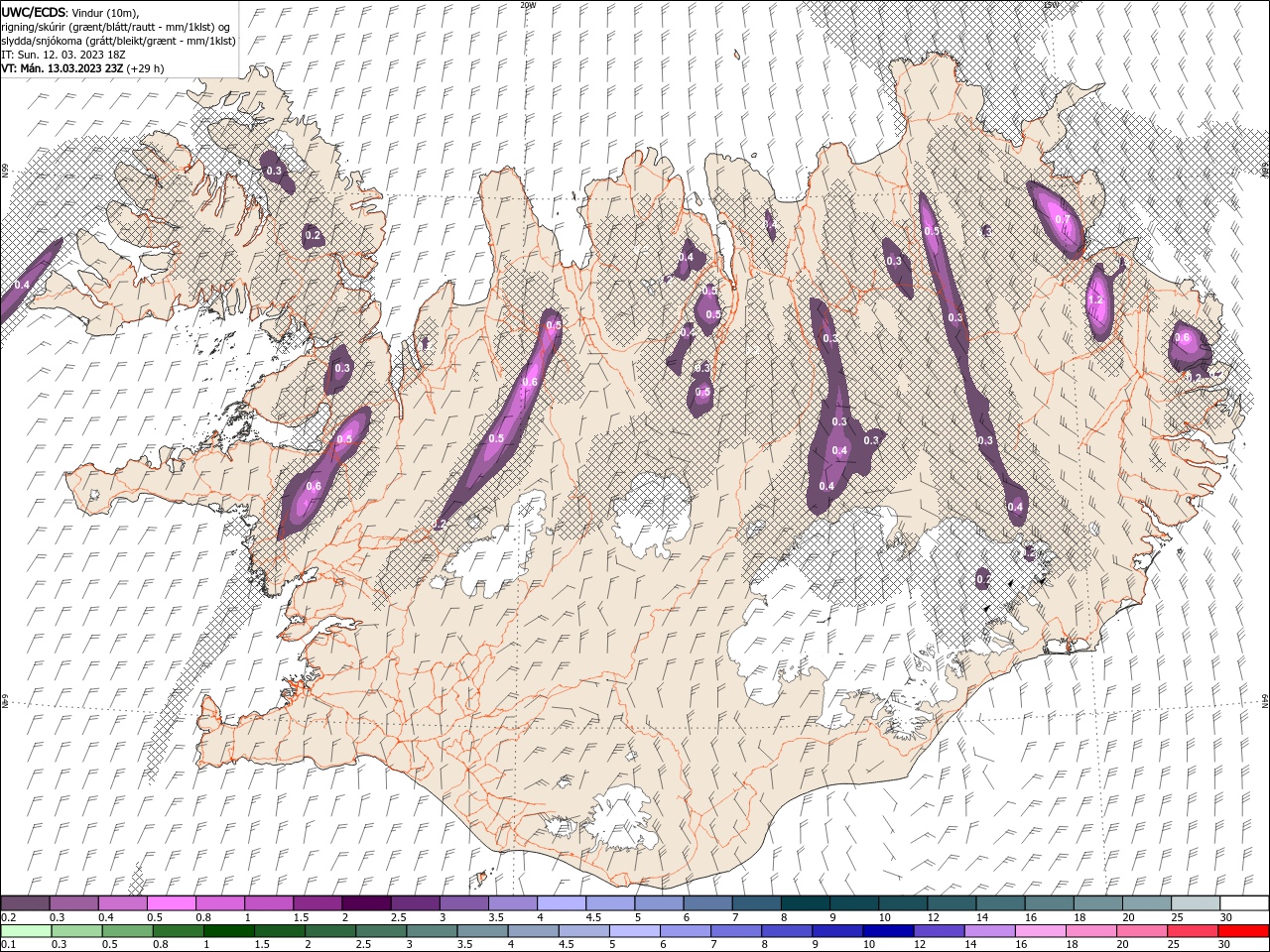Click the upper legend swatch between 2 and 2.5
The height and width of the screenshot is (952, 1270).
pos(365,902)
